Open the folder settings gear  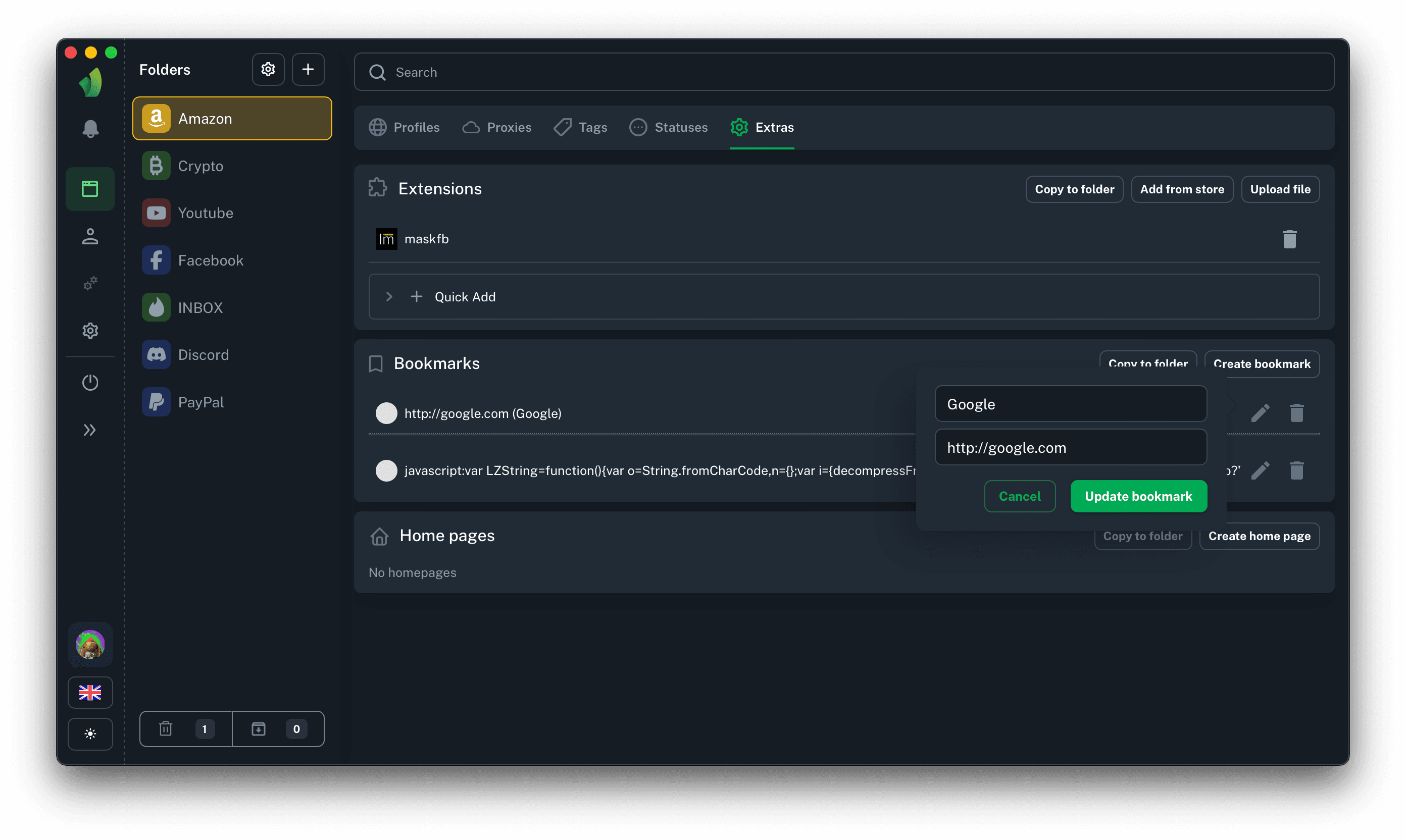click(x=268, y=69)
